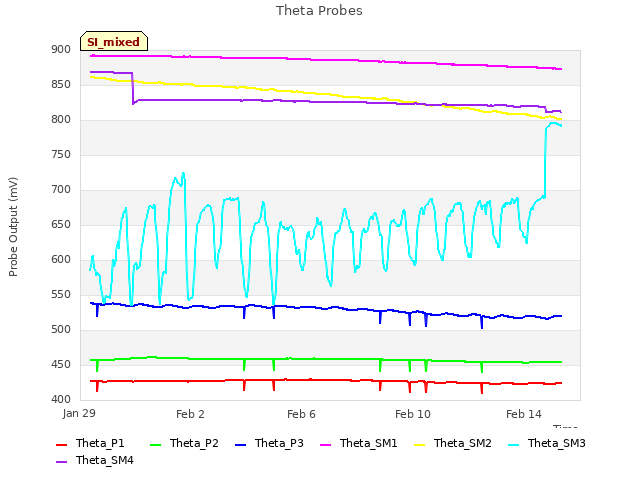Click the blue Theta_P3 legend swatch

(x=240, y=444)
